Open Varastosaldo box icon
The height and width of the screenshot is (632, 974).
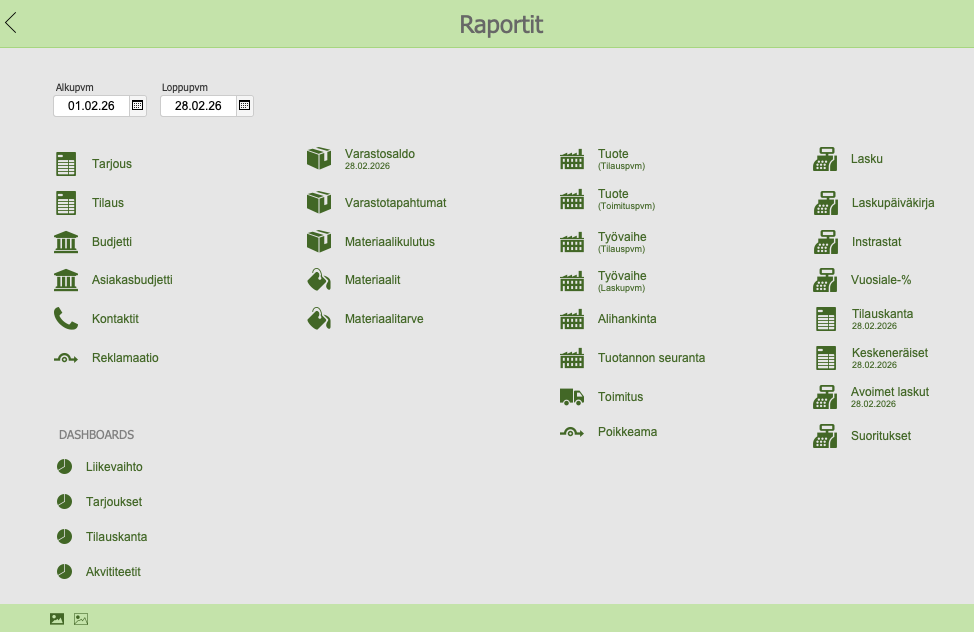318,159
